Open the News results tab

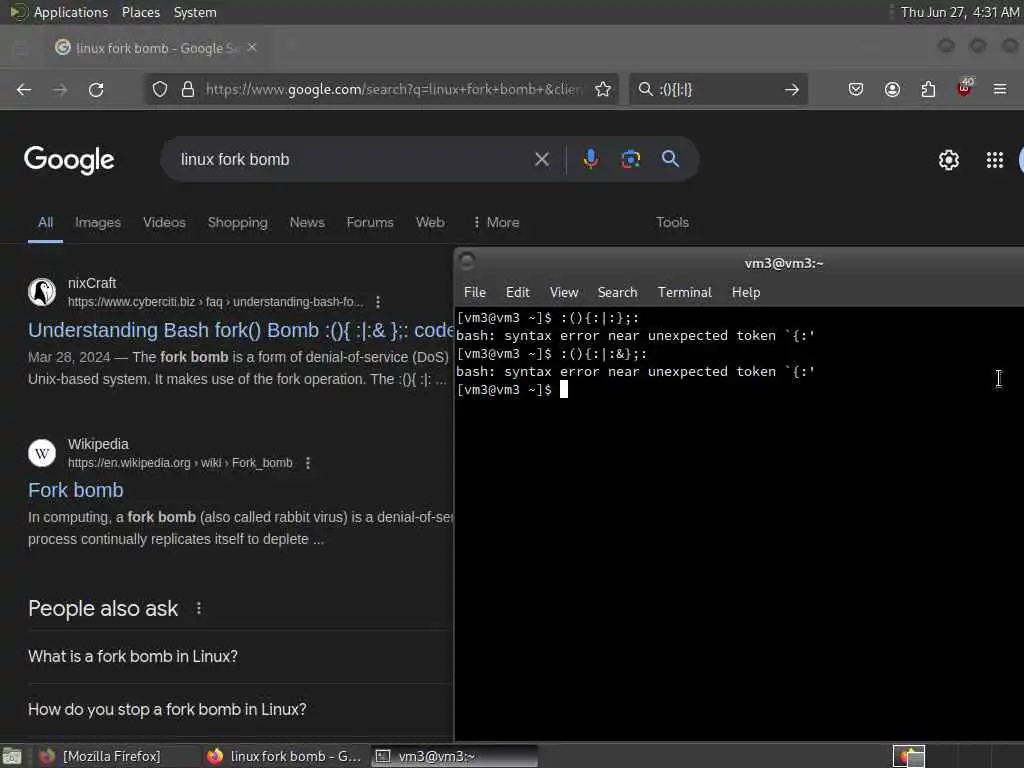307,223
